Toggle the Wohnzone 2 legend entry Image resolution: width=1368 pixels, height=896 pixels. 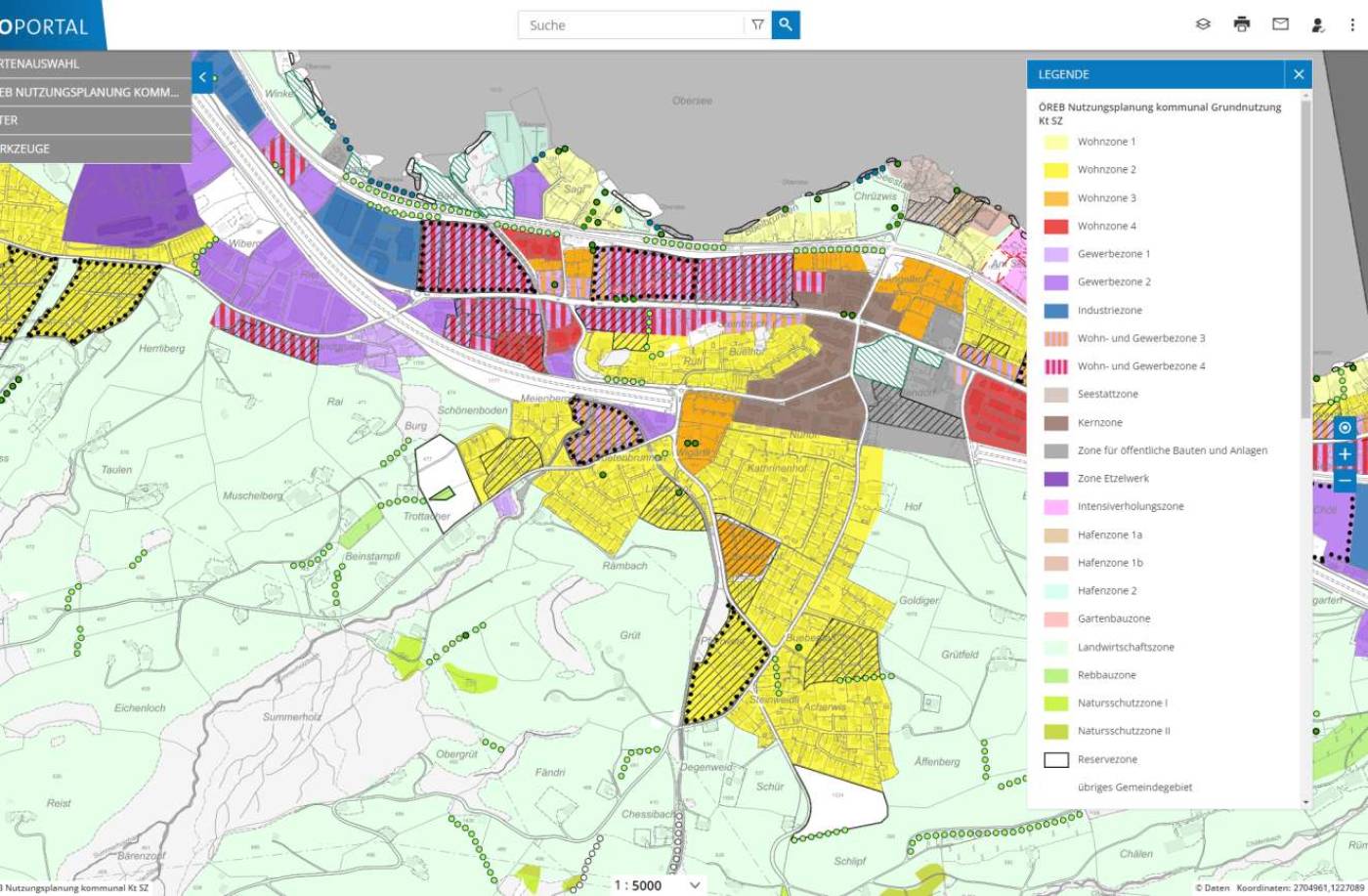(1105, 168)
